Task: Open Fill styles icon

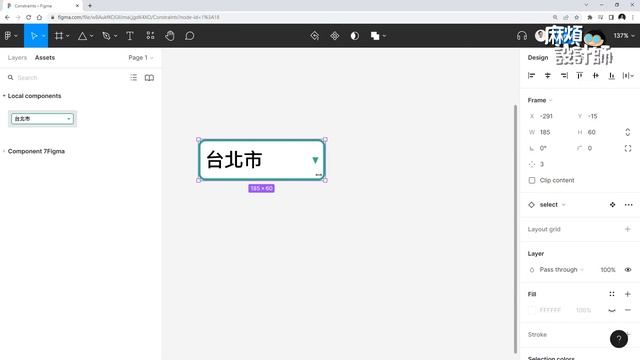Action: point(612,294)
